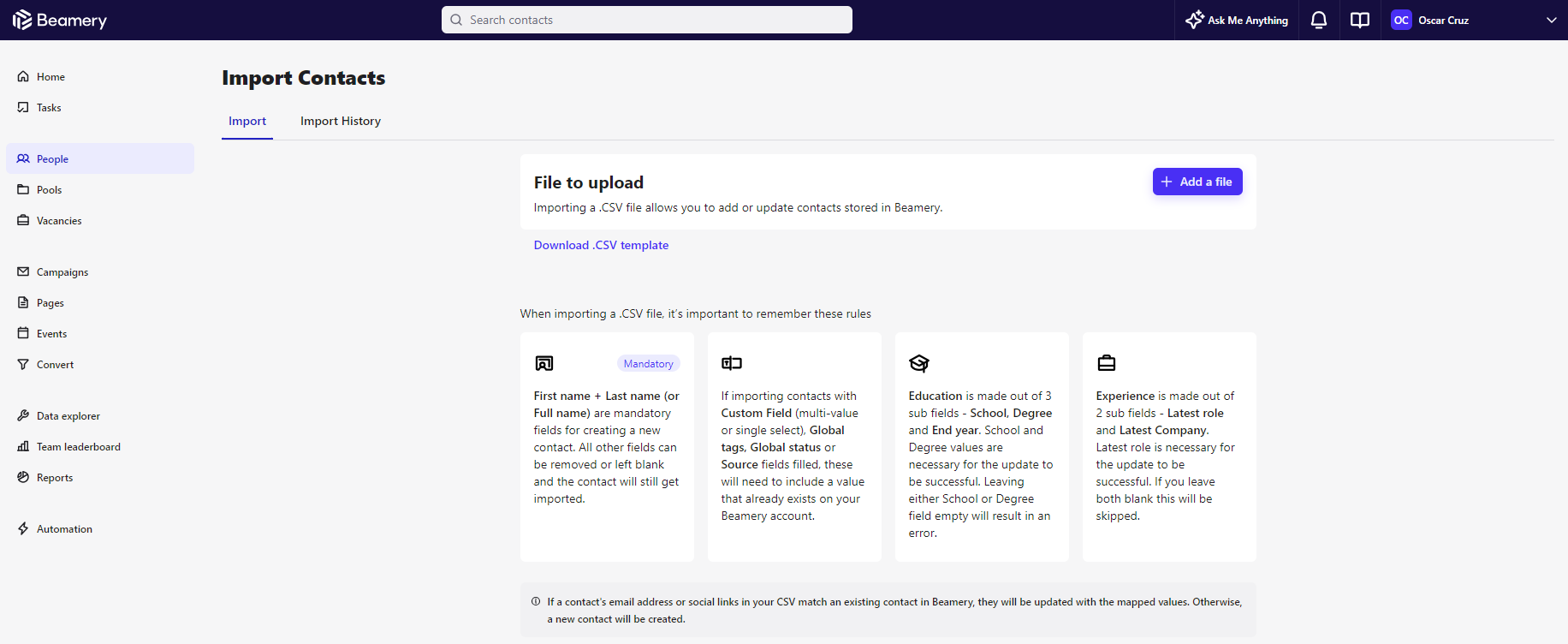
Task: Open notifications bell
Action: tap(1319, 20)
